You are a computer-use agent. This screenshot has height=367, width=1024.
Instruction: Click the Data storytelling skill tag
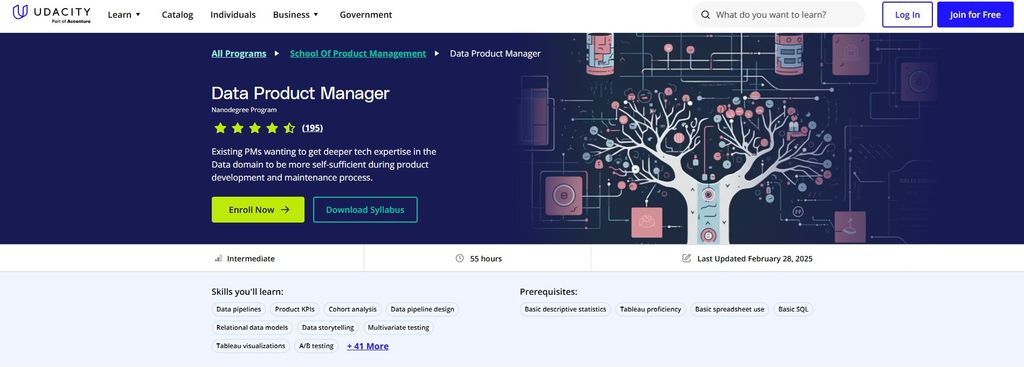(328, 328)
